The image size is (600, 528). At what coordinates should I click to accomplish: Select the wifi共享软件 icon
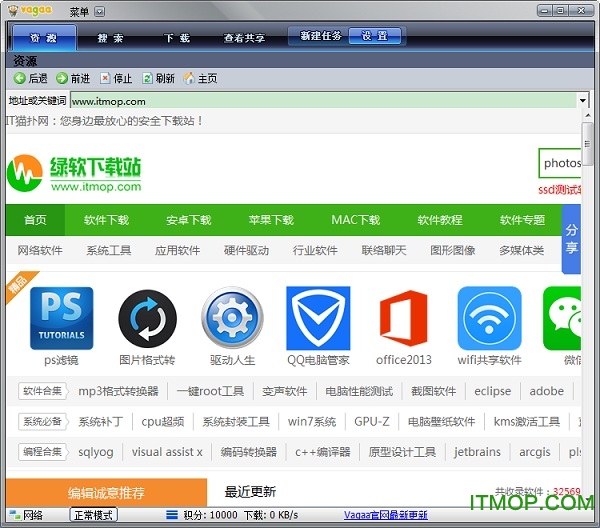coord(489,318)
